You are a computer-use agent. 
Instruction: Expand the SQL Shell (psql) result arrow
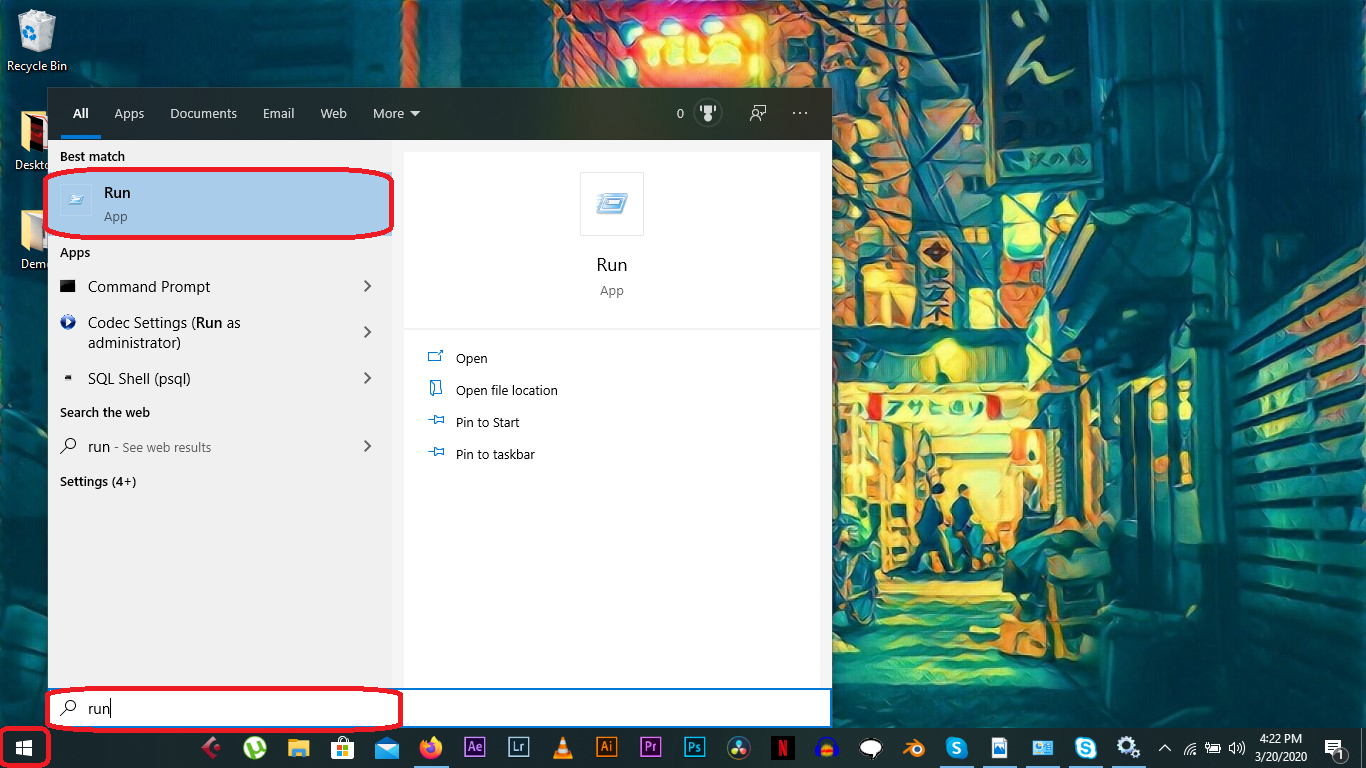367,378
